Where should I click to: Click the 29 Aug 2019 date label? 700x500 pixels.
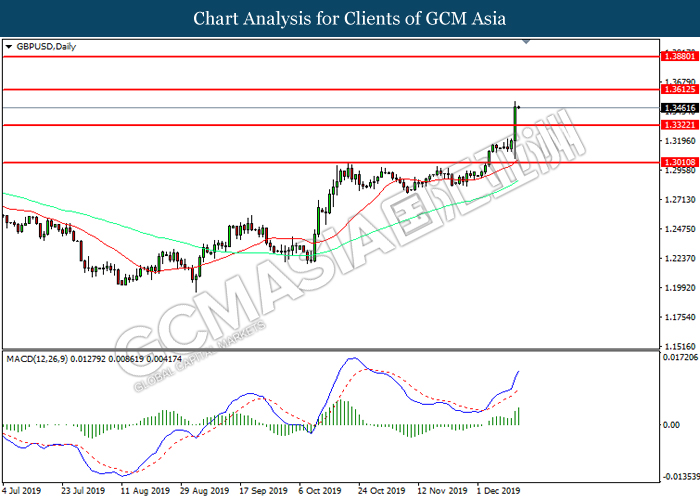[x=204, y=491]
